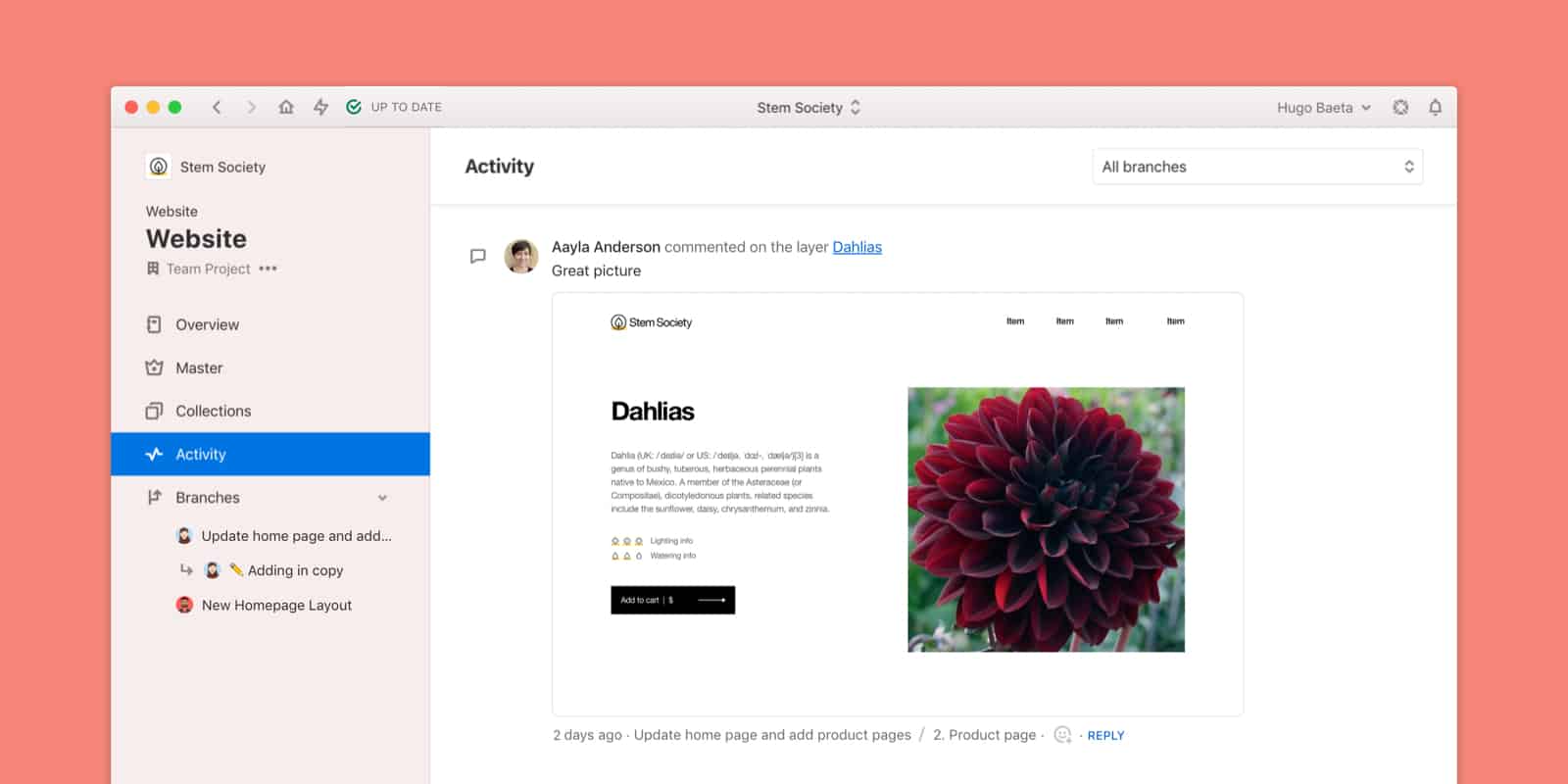Click the Stem Society organization logo icon
Screen dimensions: 1568x784
(x=159, y=167)
